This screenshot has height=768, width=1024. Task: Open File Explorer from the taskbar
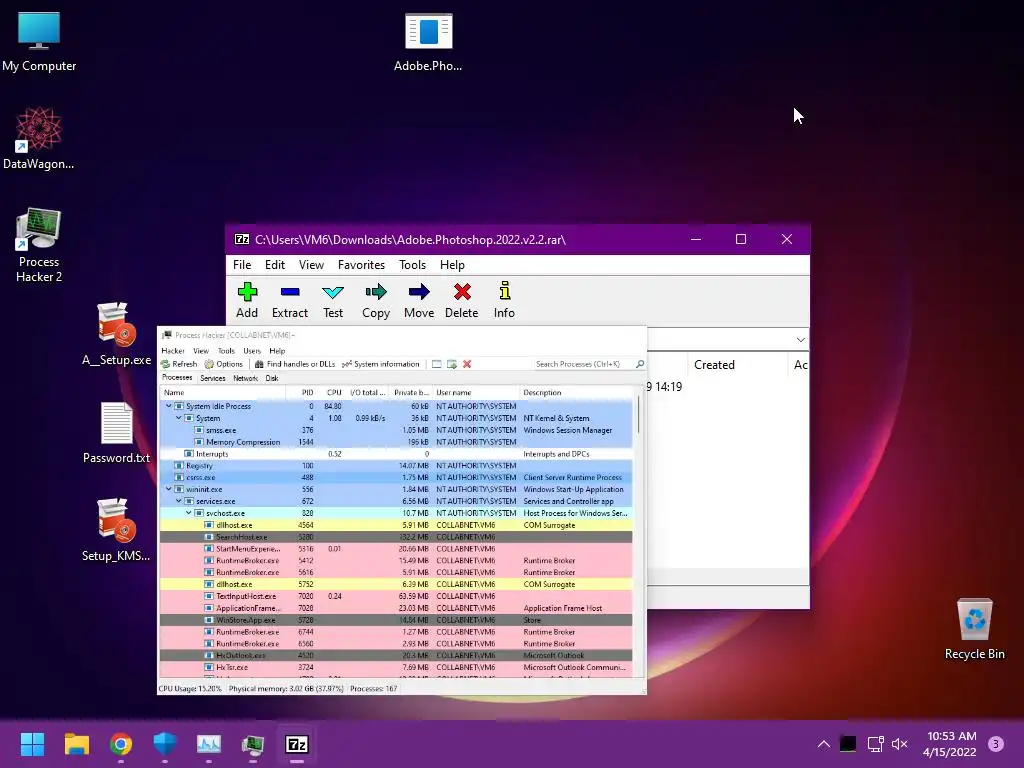click(76, 744)
